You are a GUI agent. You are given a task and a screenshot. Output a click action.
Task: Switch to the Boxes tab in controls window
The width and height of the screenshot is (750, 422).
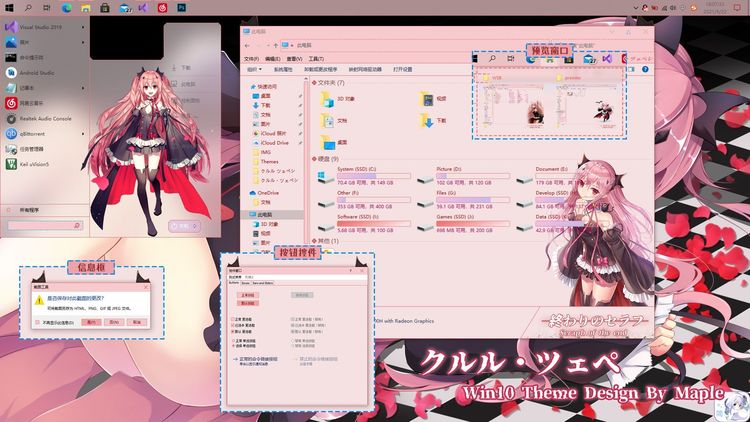pyautogui.click(x=246, y=283)
